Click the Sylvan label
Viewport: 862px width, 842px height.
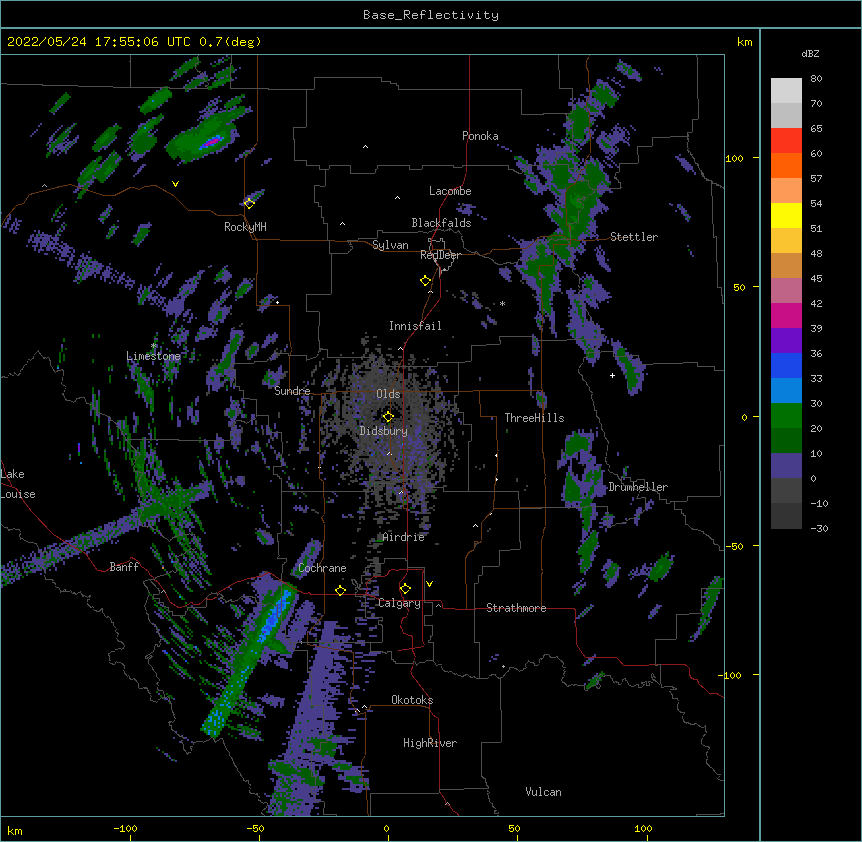(390, 245)
